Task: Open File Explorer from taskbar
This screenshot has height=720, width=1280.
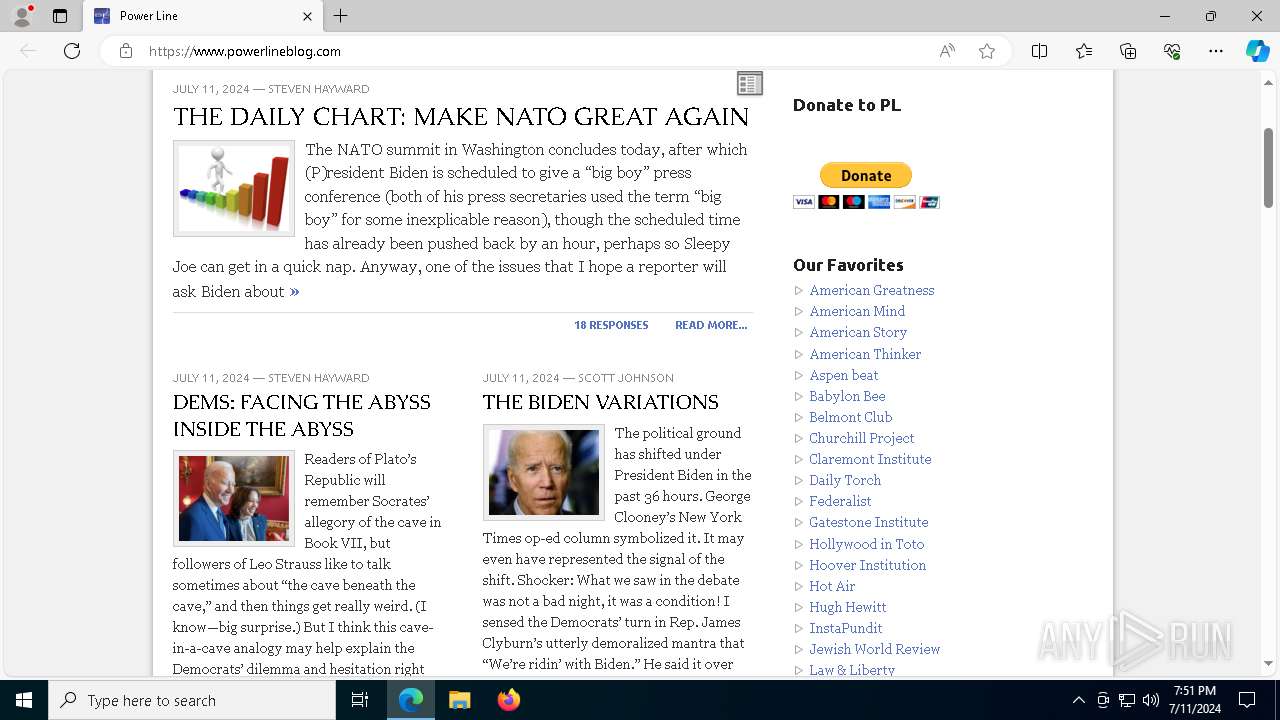Action: pos(459,700)
